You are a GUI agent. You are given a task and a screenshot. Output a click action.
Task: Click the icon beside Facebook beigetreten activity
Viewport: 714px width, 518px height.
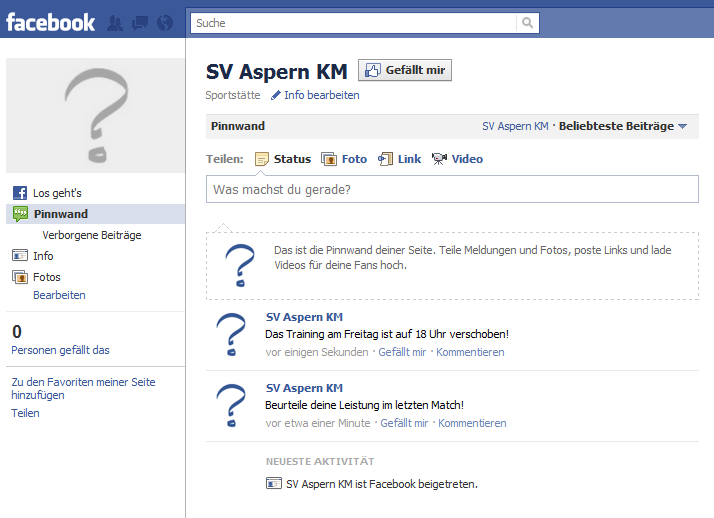(x=274, y=483)
